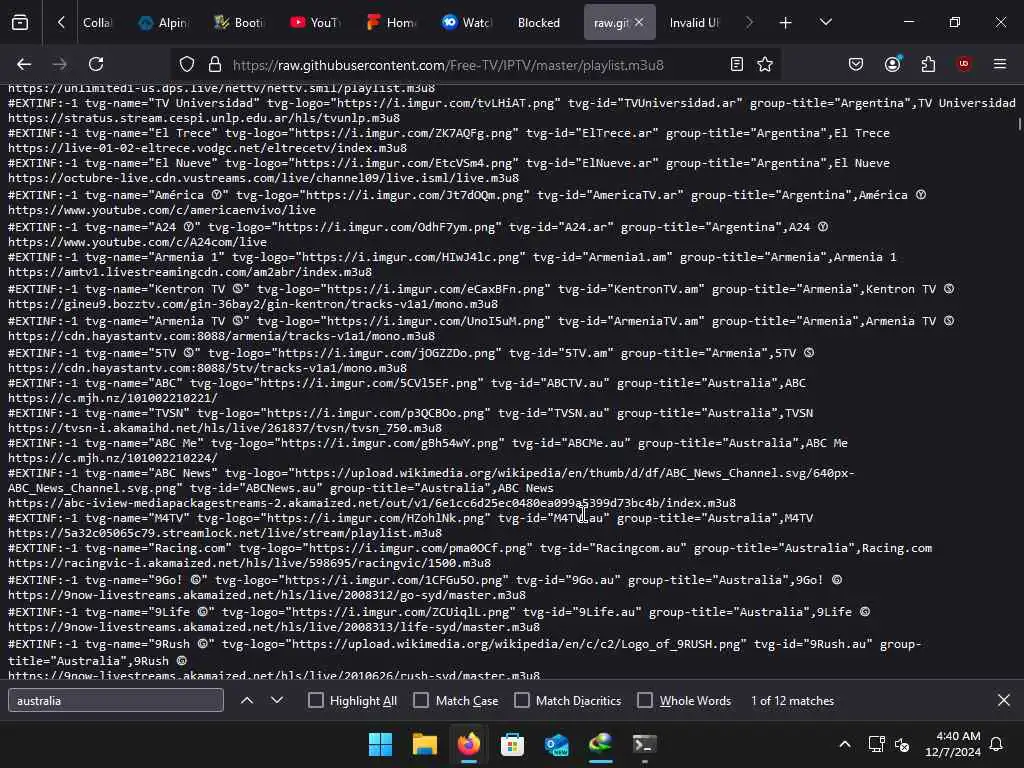Click the M4TV EXTINF line
Screen dimensions: 1024x768
[410, 519]
